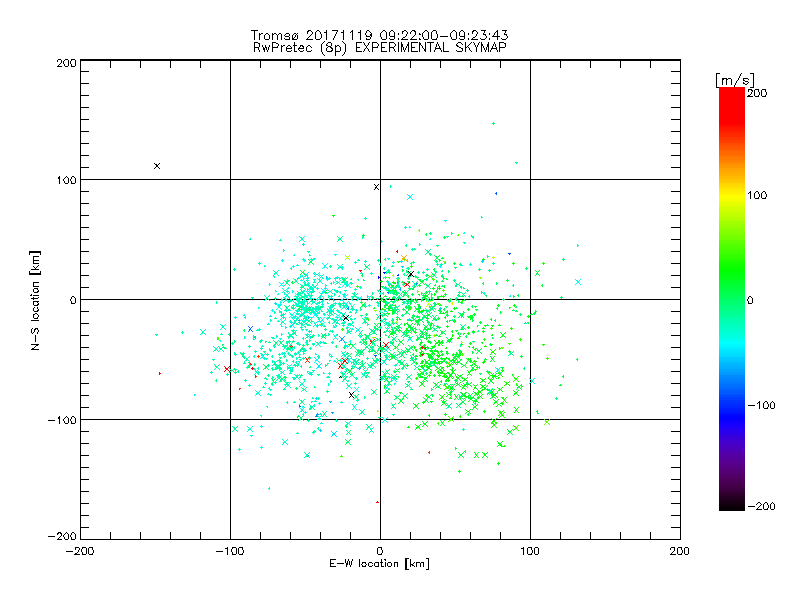Click the x-axis tick label '-200'

(x=80, y=551)
